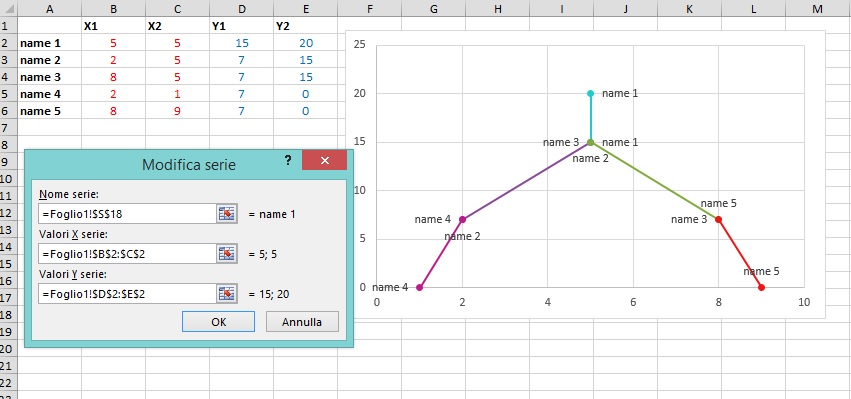The height and width of the screenshot is (399, 851).
Task: Click X2 value 1 in name 4 row
Action: [177, 94]
